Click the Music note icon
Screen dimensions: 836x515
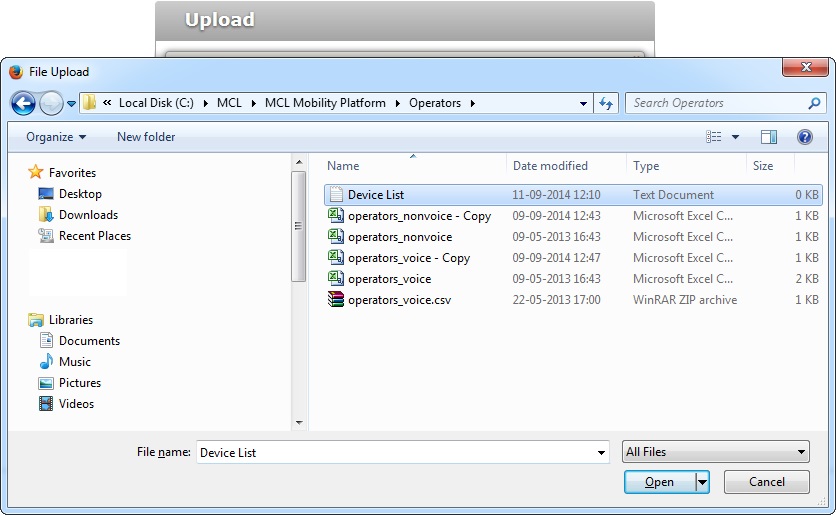(x=46, y=361)
